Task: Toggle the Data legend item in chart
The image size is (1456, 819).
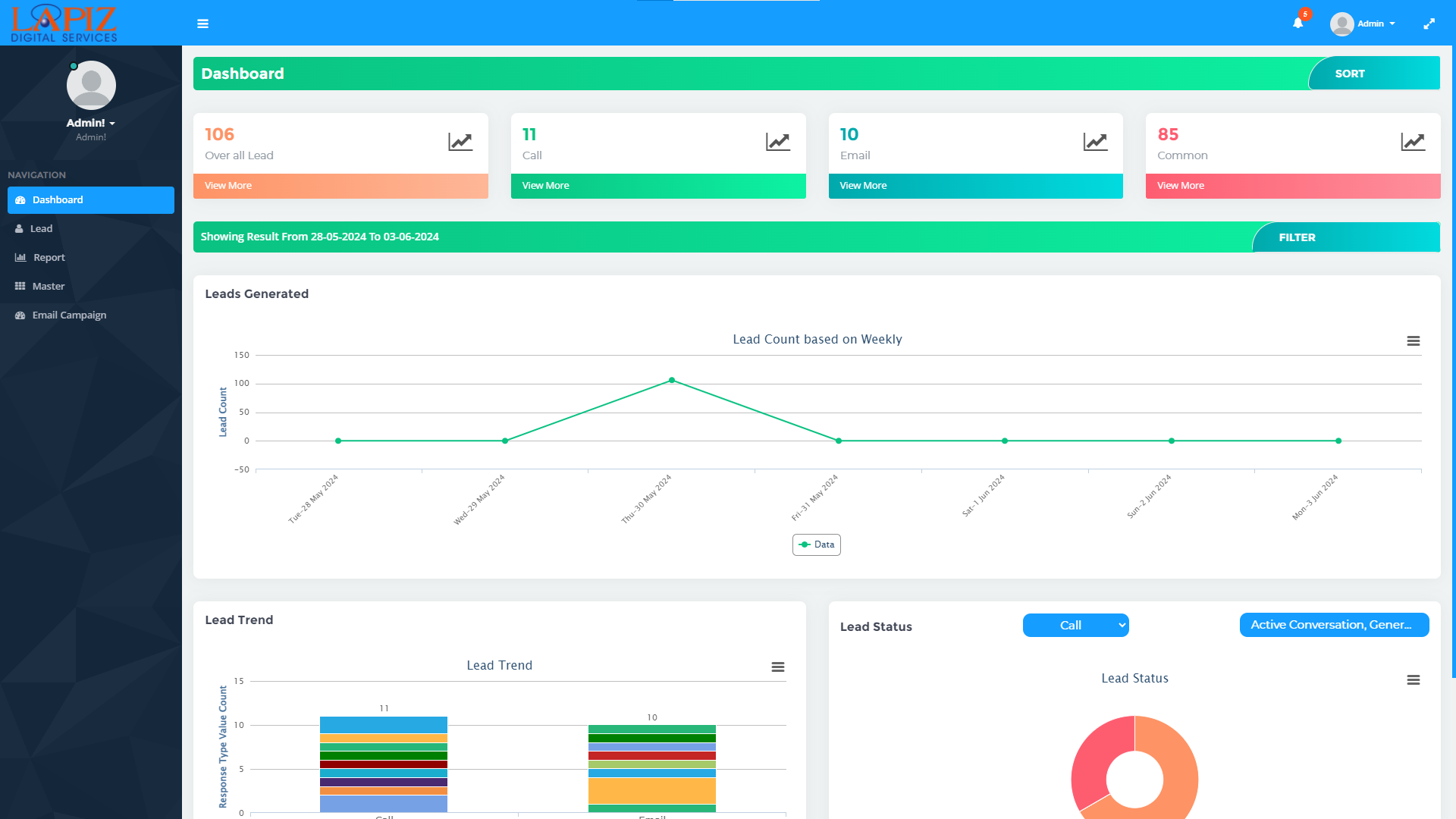Action: (817, 544)
